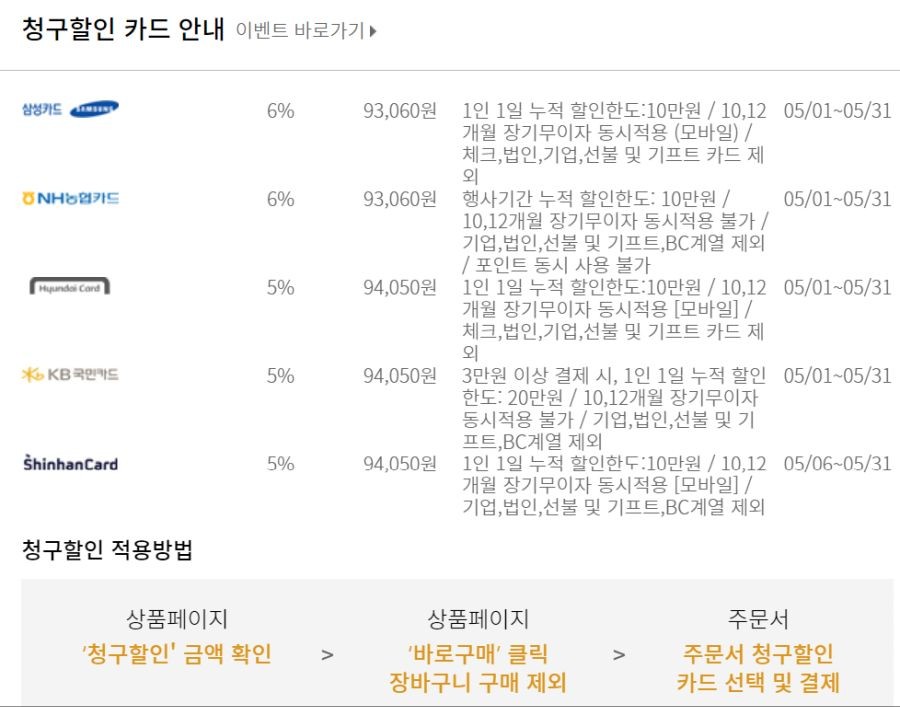The image size is (900, 707).
Task: Click the NH card 93,060원 price
Action: click(400, 199)
